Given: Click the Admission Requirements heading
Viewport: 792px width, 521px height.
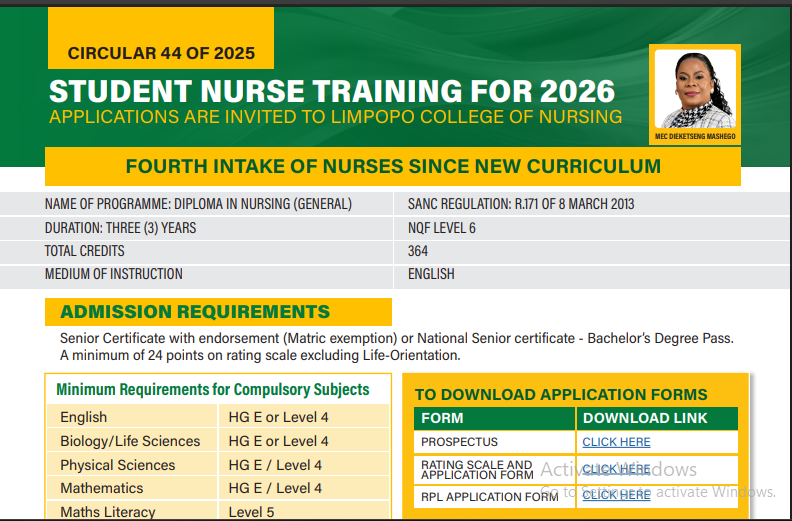Looking at the screenshot, I should pyautogui.click(x=195, y=312).
